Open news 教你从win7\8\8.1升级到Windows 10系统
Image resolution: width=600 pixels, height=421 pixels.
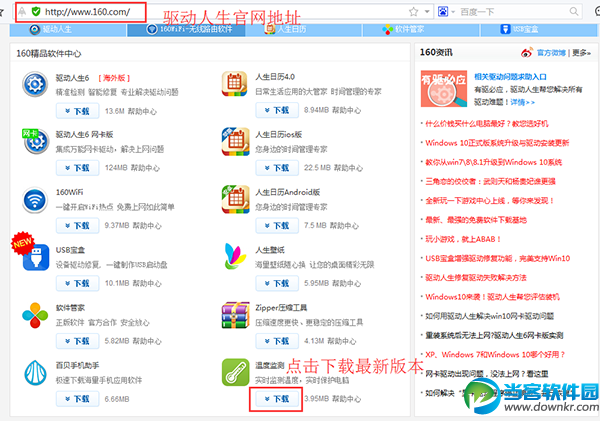(x=494, y=162)
